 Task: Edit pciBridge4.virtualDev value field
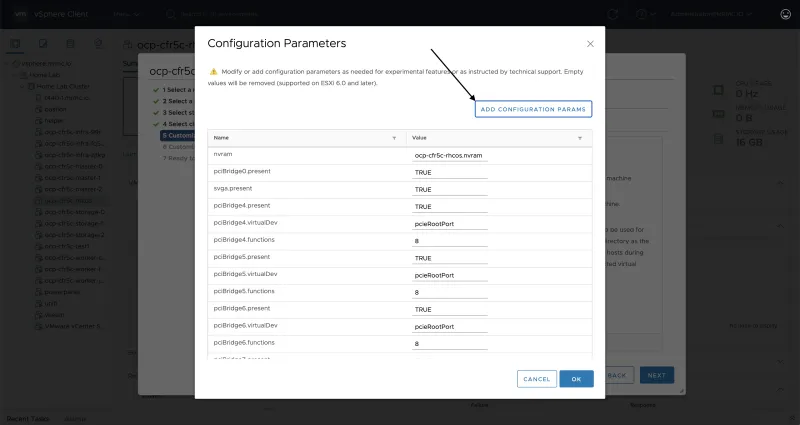tap(449, 224)
